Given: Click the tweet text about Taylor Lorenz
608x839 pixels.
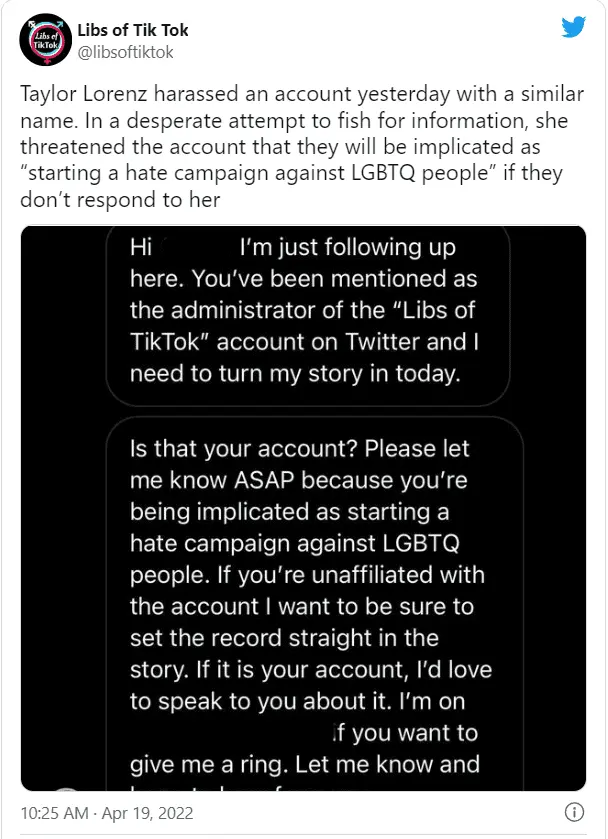Looking at the screenshot, I should pos(300,148).
